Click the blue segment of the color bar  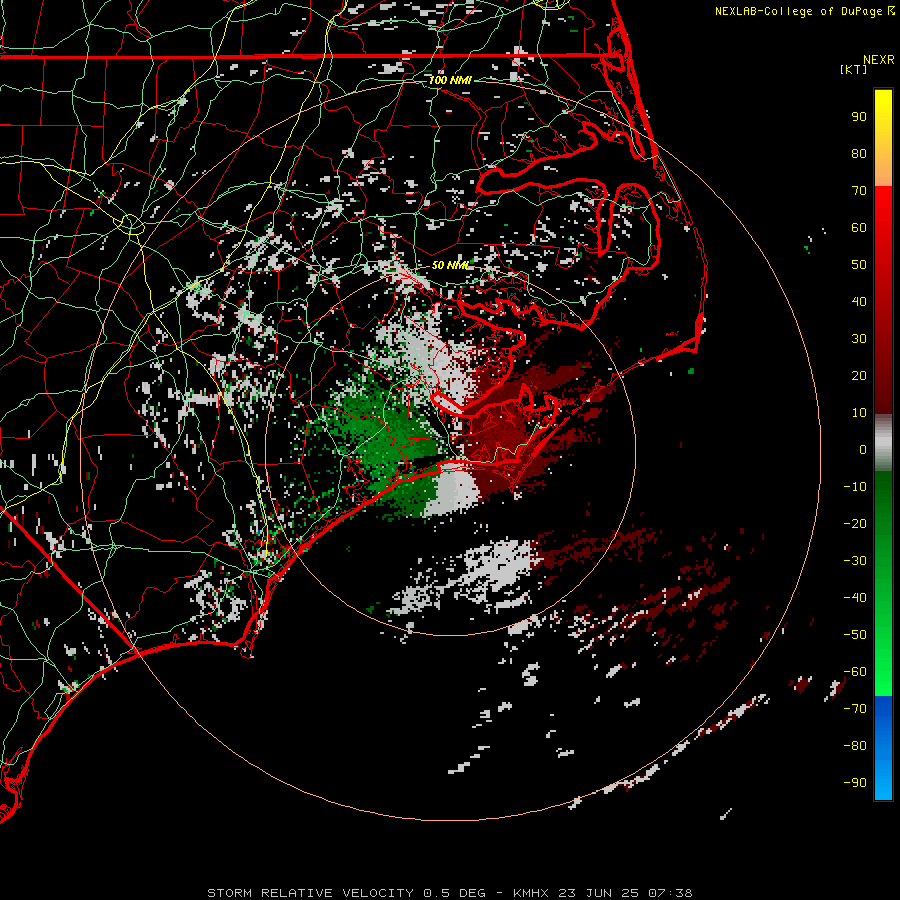[x=883, y=748]
